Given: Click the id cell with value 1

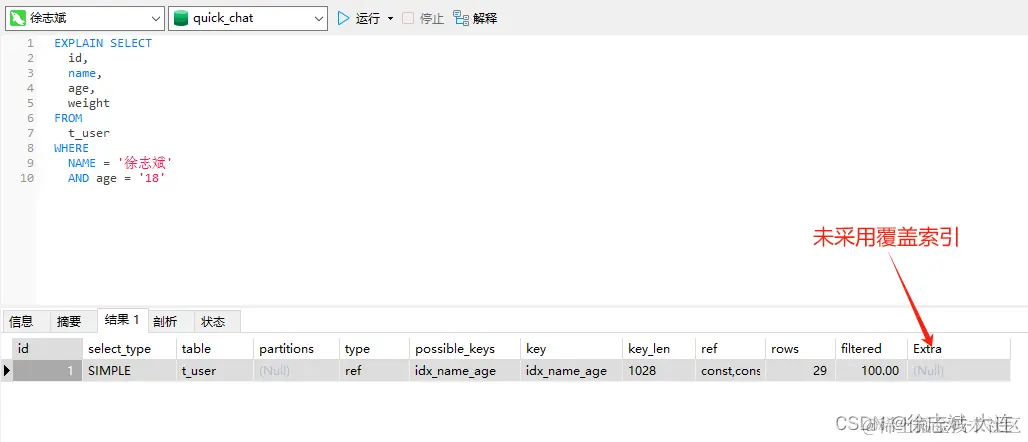Looking at the screenshot, I should pyautogui.click(x=47, y=371).
